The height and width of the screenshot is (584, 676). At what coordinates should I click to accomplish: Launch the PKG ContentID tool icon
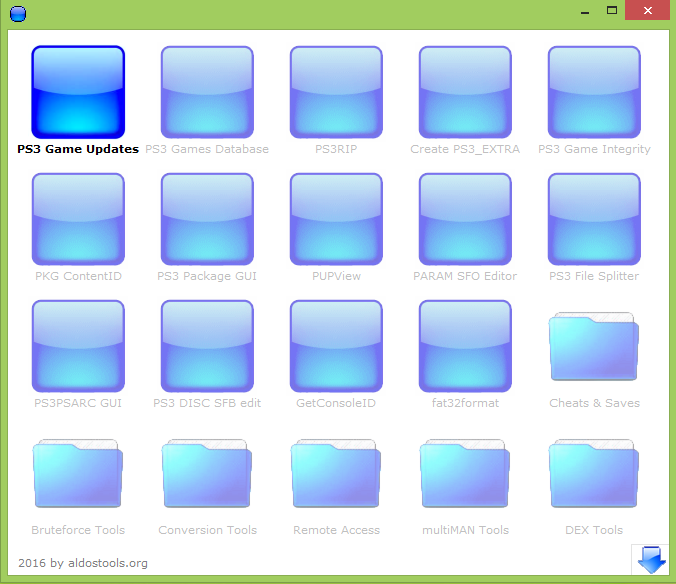78,219
